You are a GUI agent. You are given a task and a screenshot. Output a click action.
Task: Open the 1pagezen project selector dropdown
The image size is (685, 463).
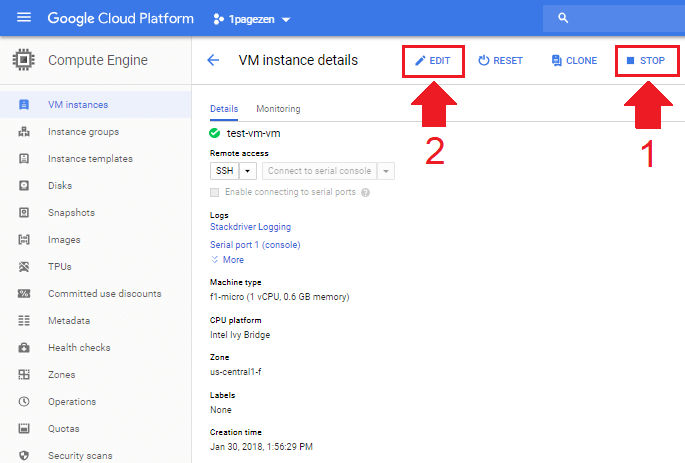[x=252, y=19]
